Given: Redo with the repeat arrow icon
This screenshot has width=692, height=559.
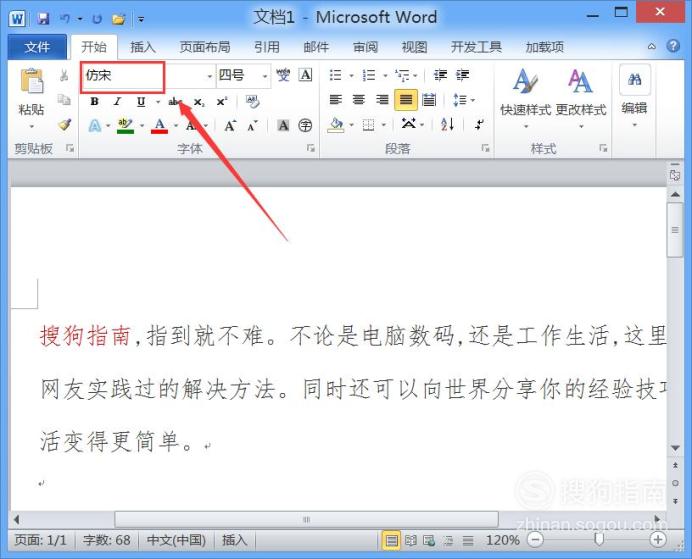Looking at the screenshot, I should tap(97, 19).
